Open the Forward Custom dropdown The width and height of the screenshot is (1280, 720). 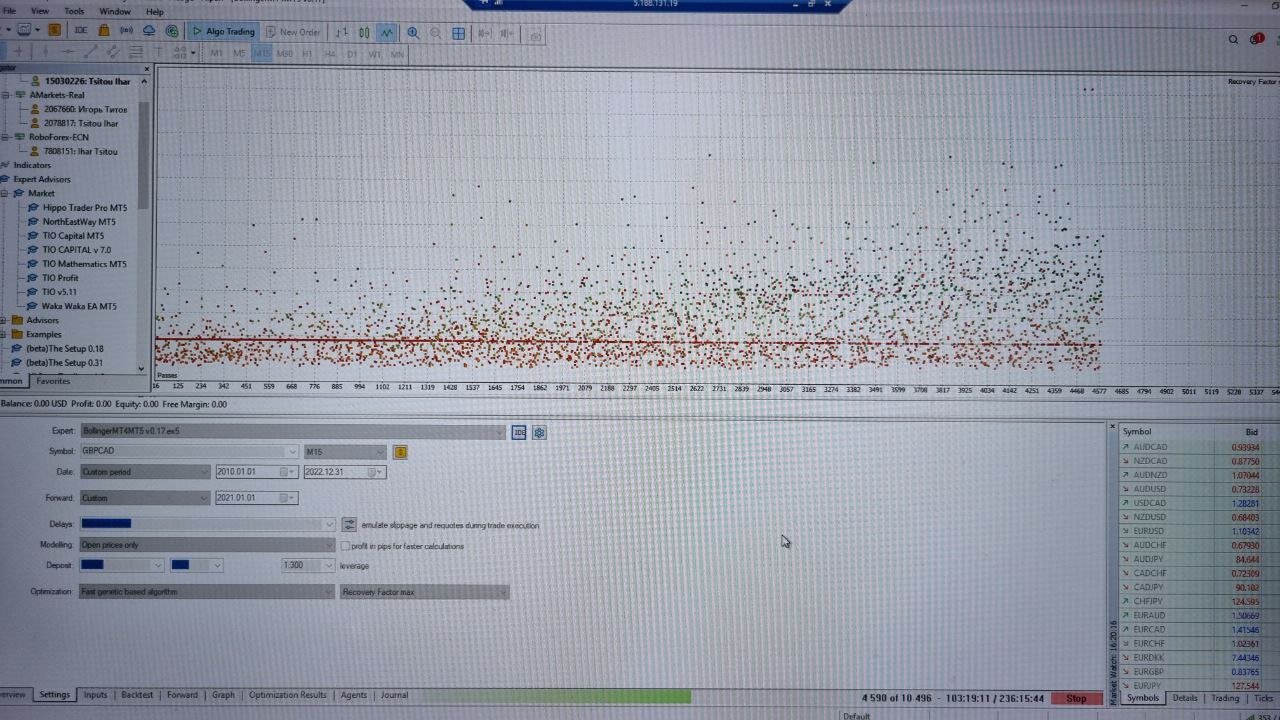coord(144,498)
